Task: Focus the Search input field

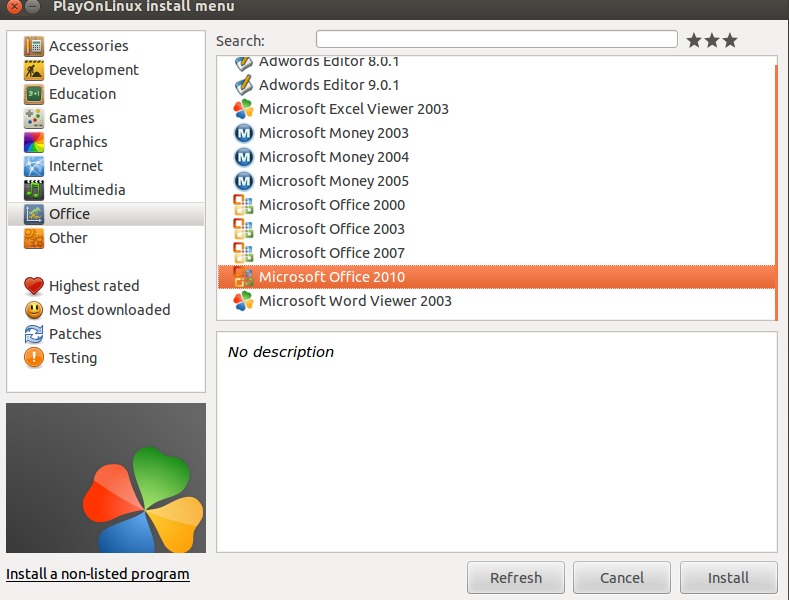Action: 497,39
